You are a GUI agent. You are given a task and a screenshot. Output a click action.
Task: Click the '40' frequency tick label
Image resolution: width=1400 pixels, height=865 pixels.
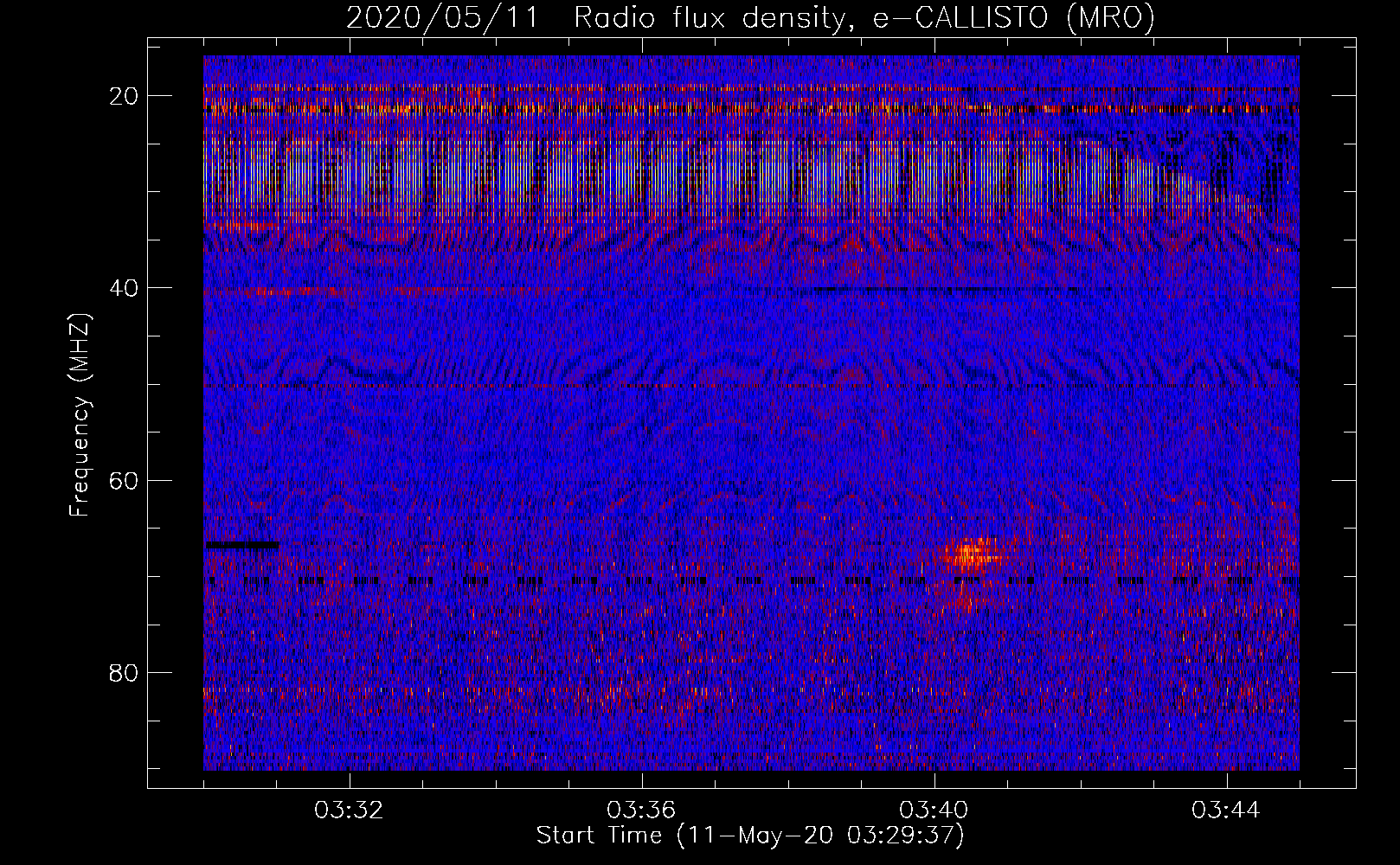125,288
